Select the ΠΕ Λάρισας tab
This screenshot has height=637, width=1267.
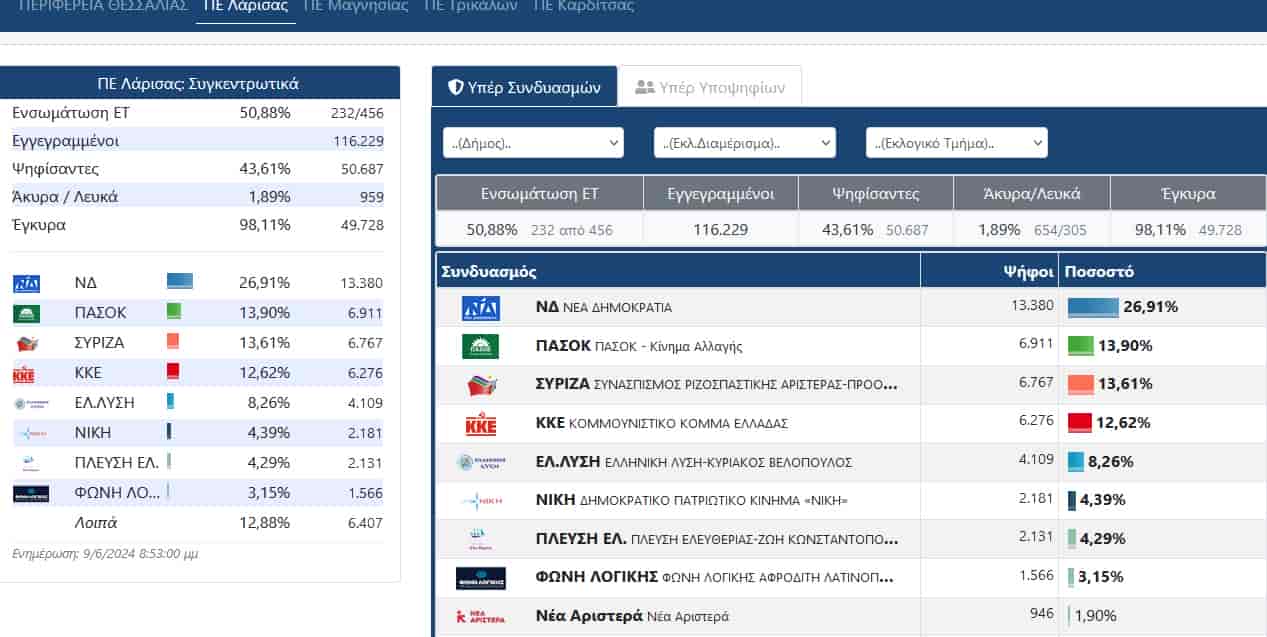click(x=246, y=6)
